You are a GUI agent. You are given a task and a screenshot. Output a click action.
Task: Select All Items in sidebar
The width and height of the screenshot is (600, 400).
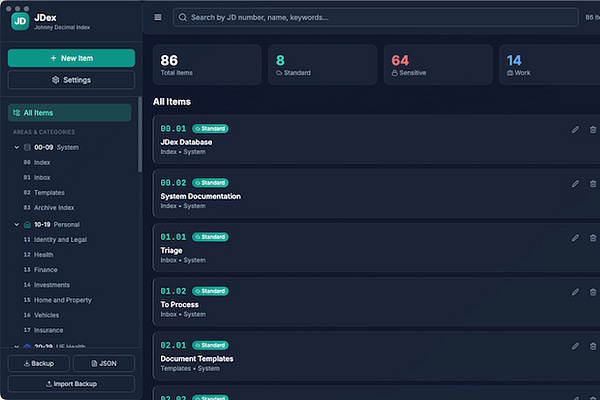[x=70, y=113]
